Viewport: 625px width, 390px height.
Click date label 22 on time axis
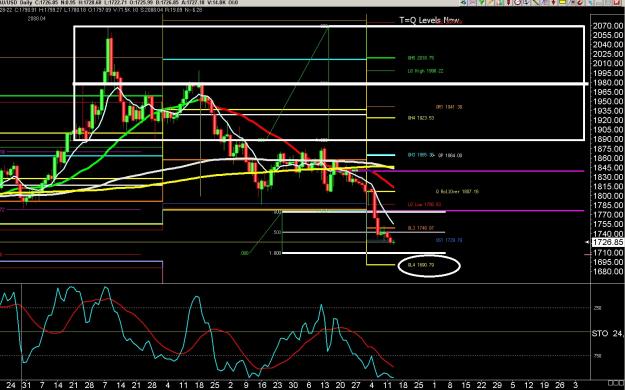(482, 385)
